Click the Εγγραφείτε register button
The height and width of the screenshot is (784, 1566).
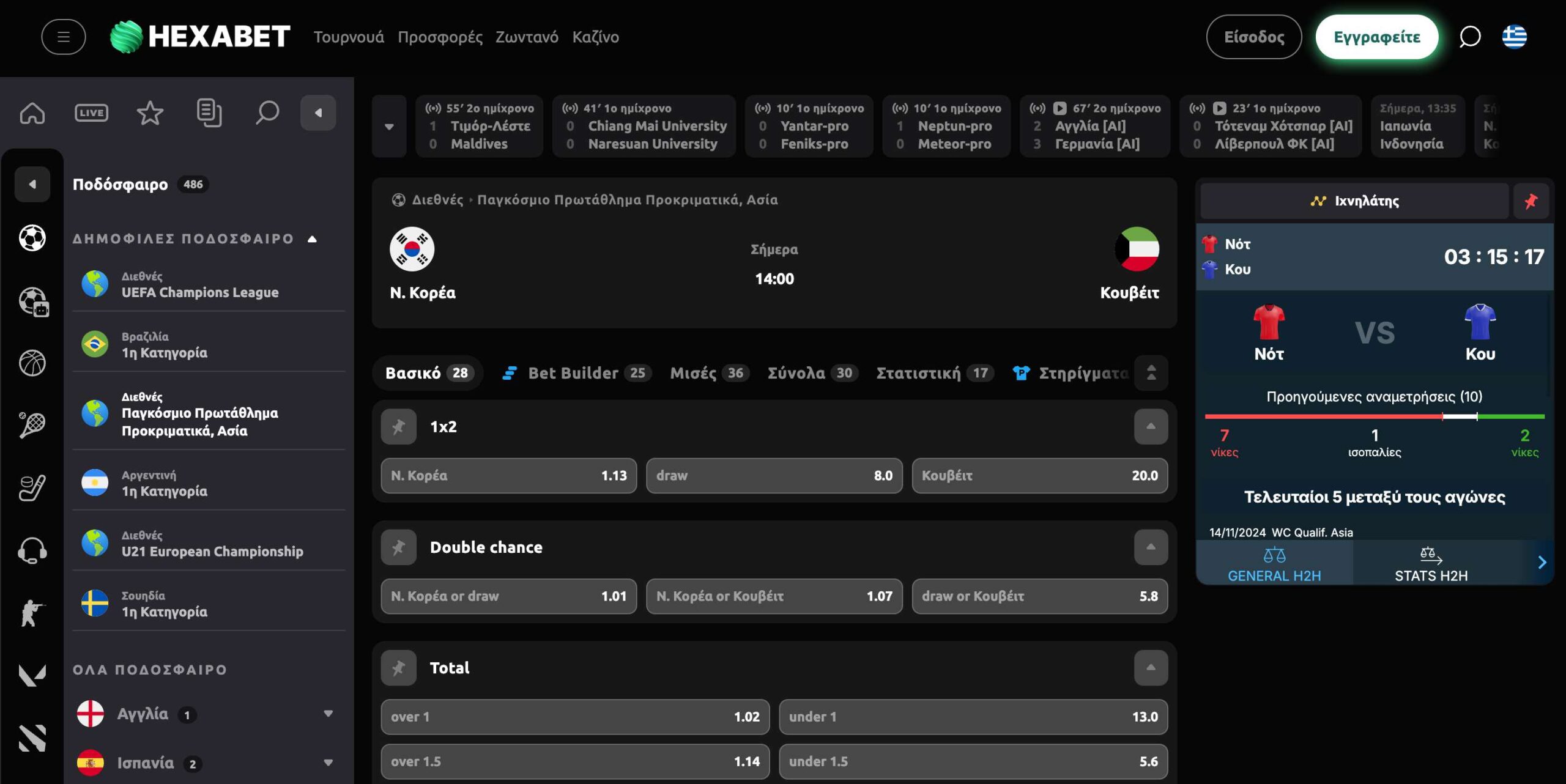(1377, 37)
